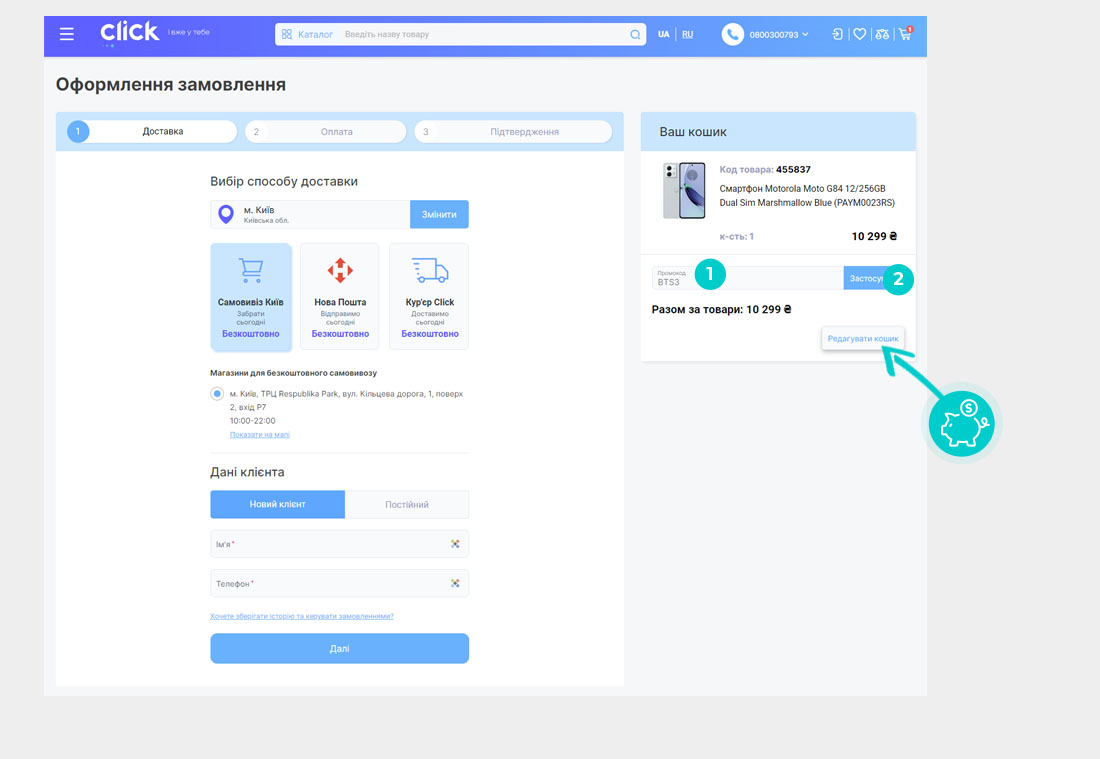Choose Самовивіз Київ delivery option
The width and height of the screenshot is (1100, 759).
click(251, 296)
